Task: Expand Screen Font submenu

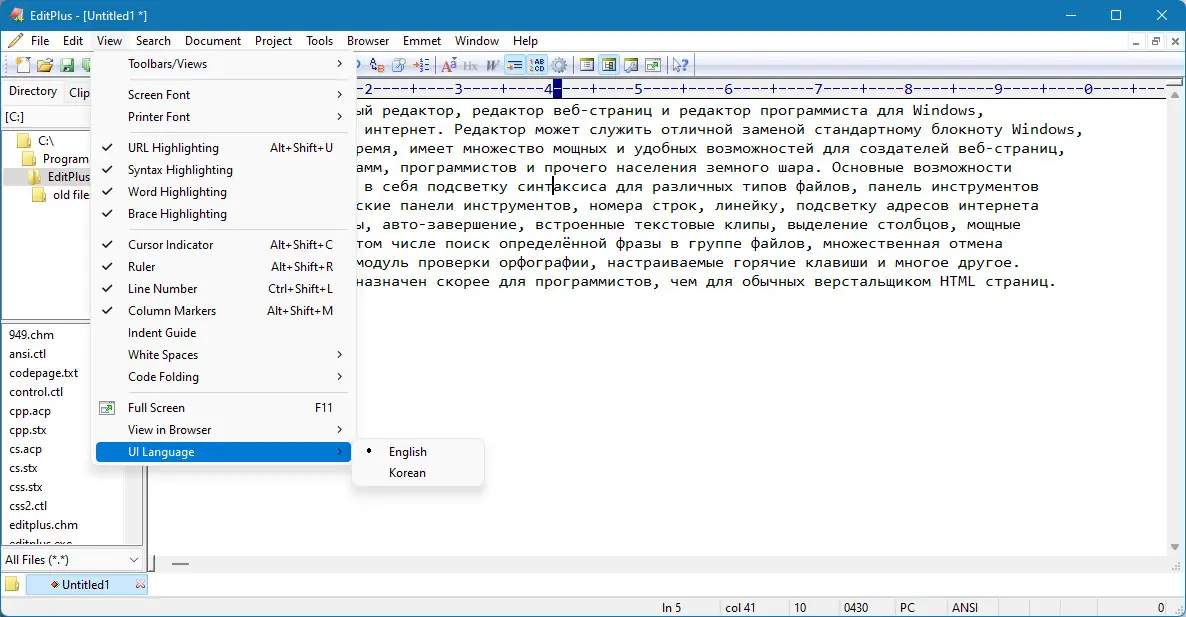Action: coord(223,95)
